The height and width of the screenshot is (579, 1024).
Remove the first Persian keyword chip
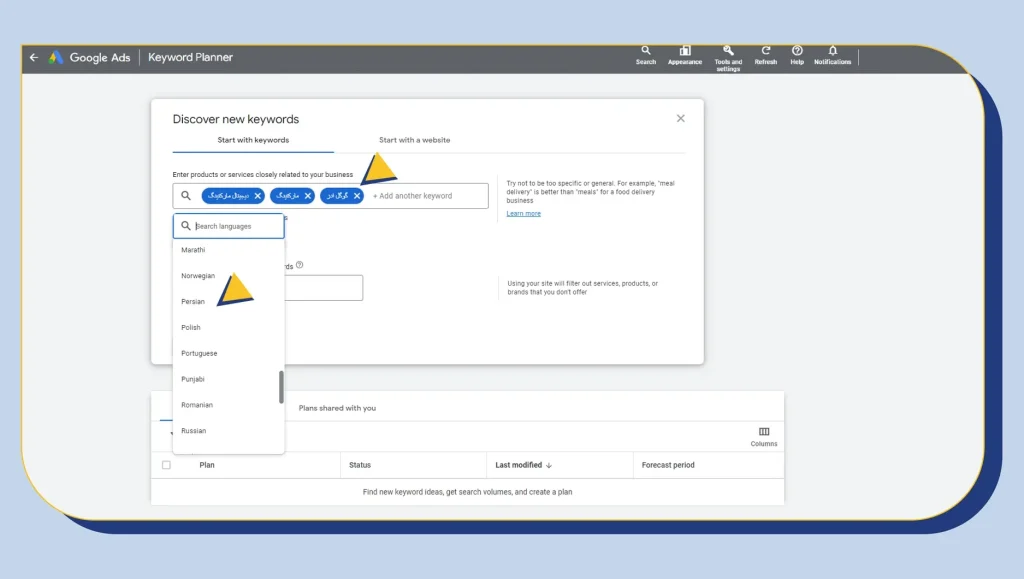coord(257,196)
